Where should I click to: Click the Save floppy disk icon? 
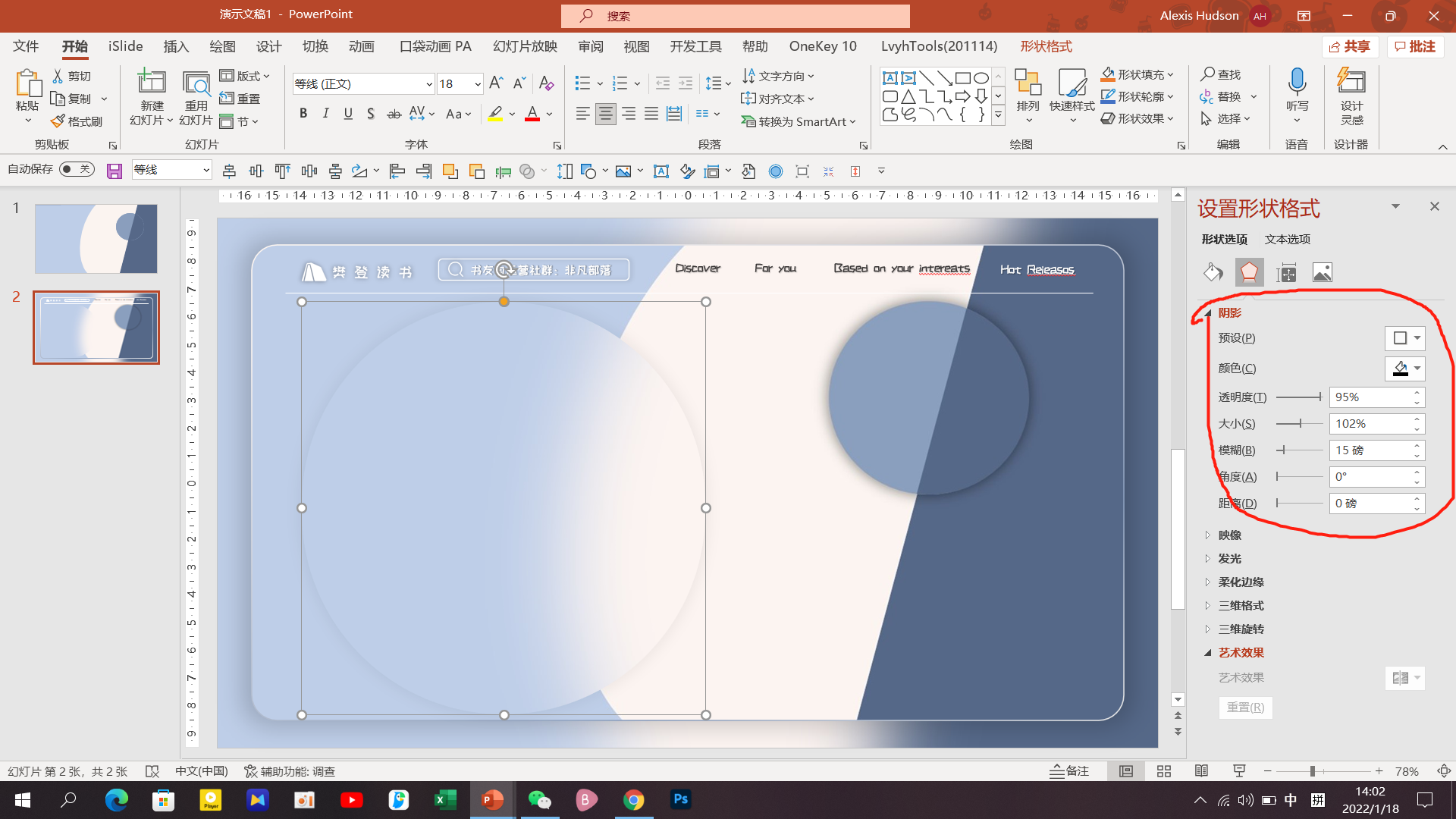tap(115, 171)
